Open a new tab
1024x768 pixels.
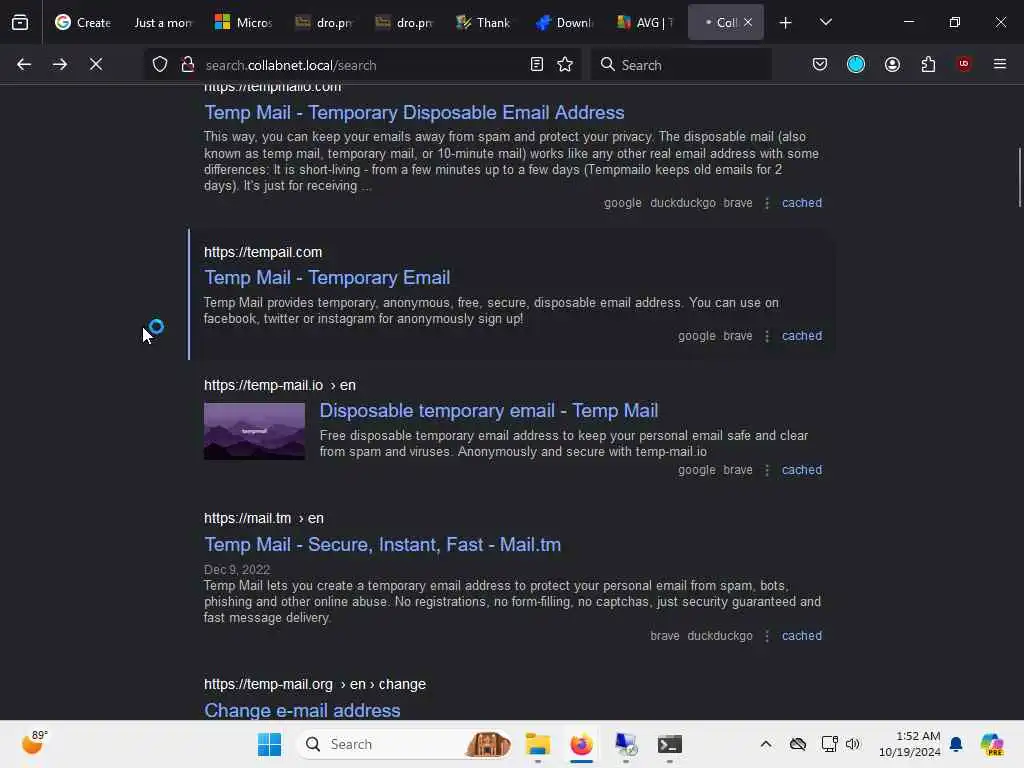tap(786, 23)
